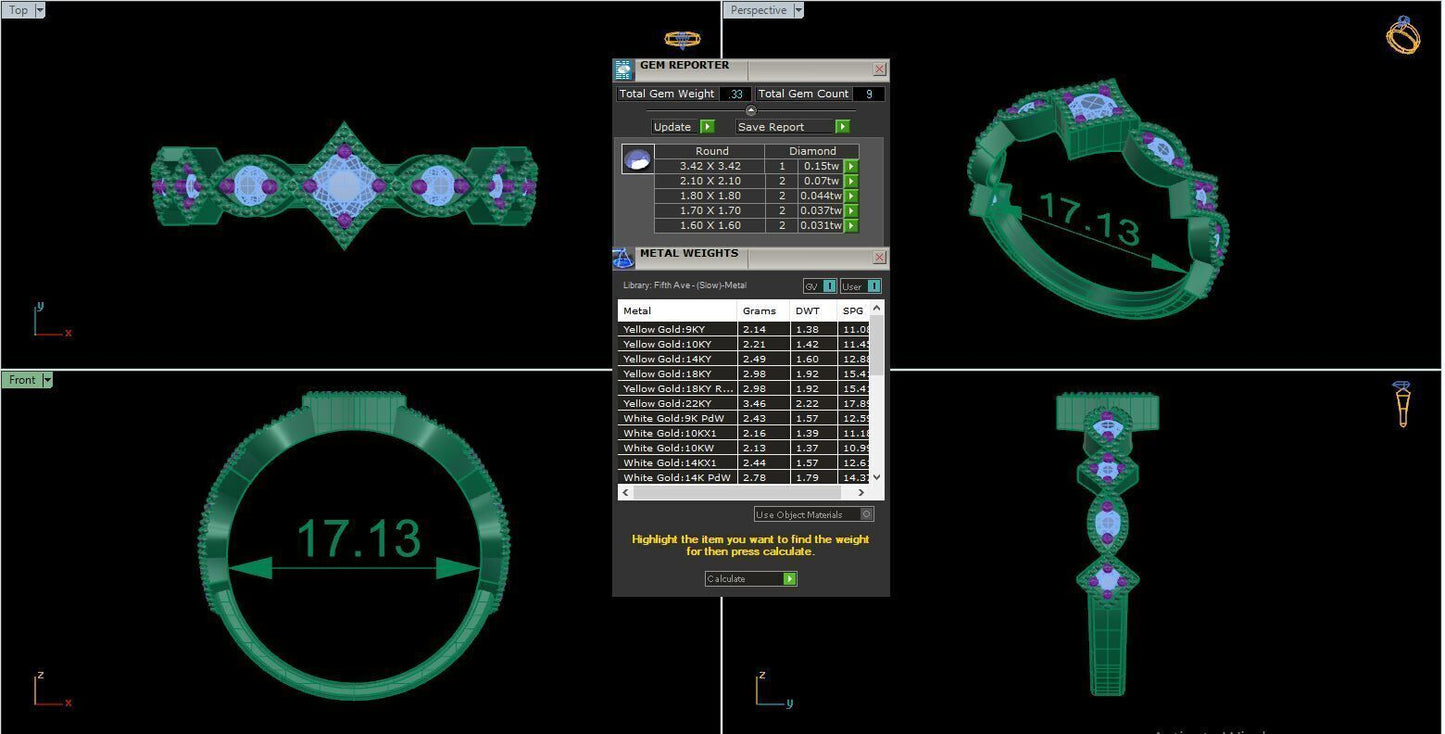Image resolution: width=1445 pixels, height=734 pixels.
Task: Select the White Gold:14KX1 row
Action: coord(744,463)
